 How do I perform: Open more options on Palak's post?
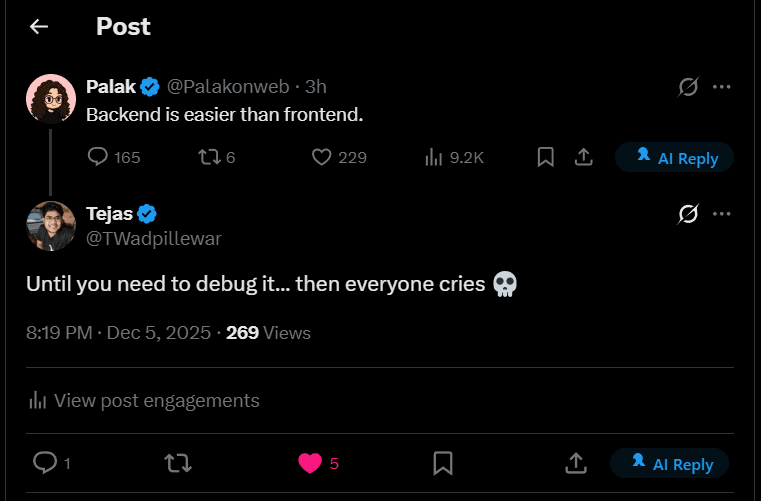[x=721, y=87]
